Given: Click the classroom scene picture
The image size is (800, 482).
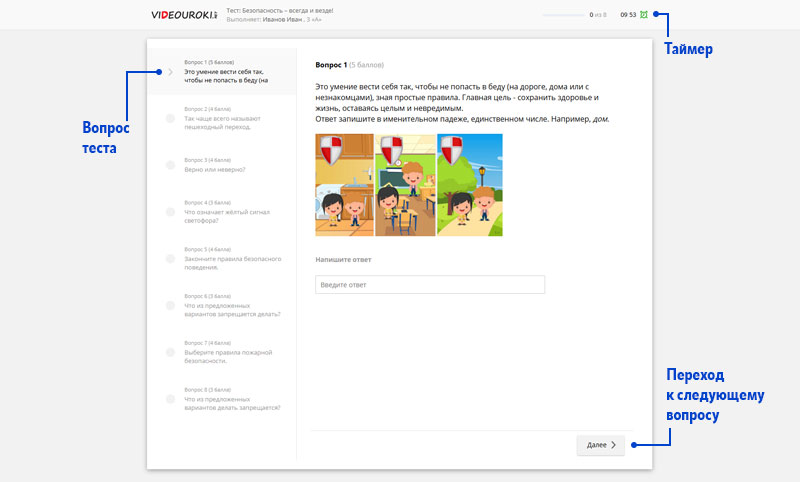Looking at the screenshot, I should tap(405, 185).
